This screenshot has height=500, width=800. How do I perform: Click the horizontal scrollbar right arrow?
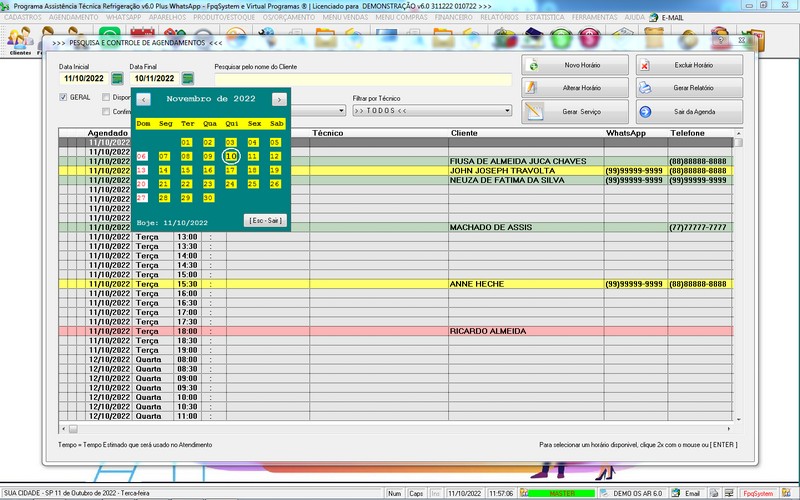(729, 429)
